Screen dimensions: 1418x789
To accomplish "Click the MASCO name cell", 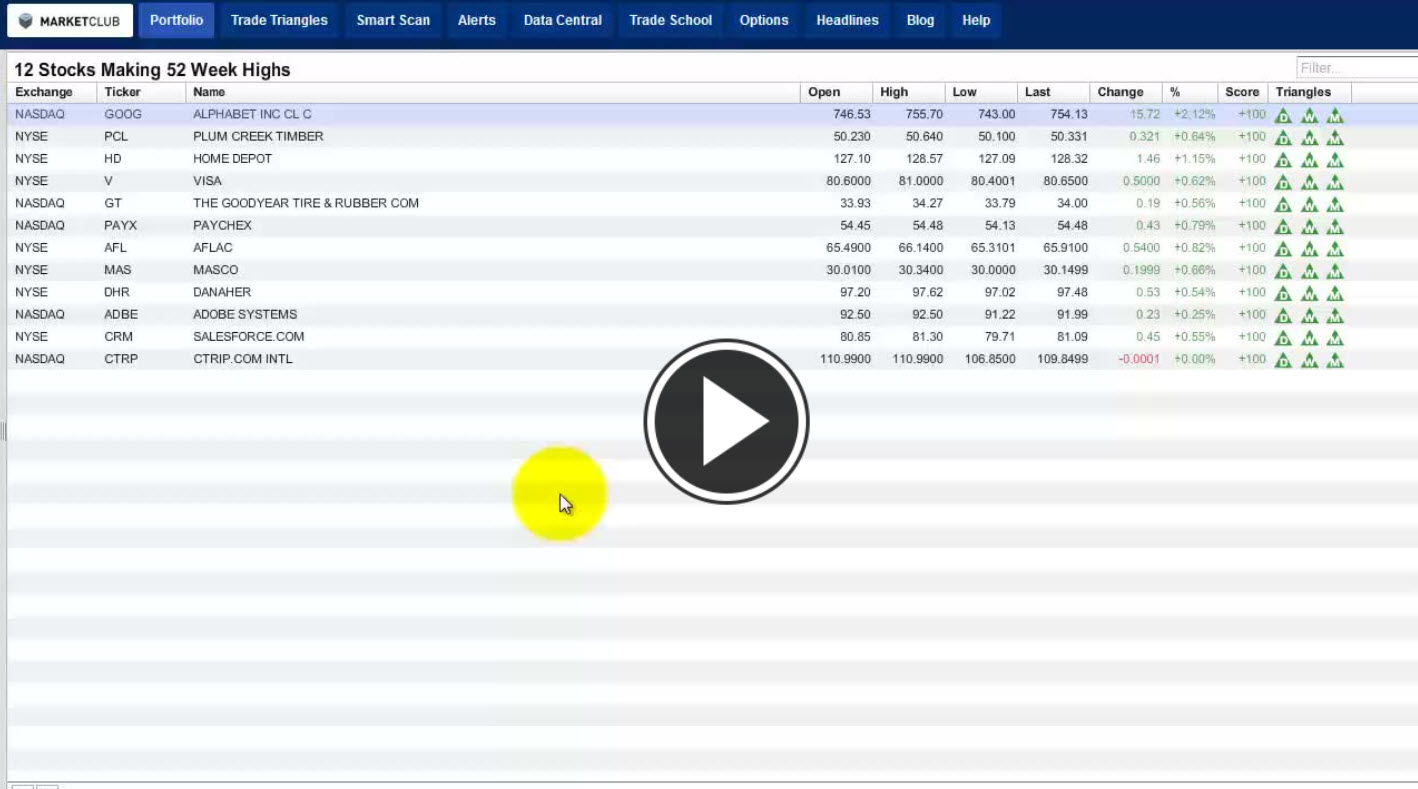I will click(x=216, y=270).
